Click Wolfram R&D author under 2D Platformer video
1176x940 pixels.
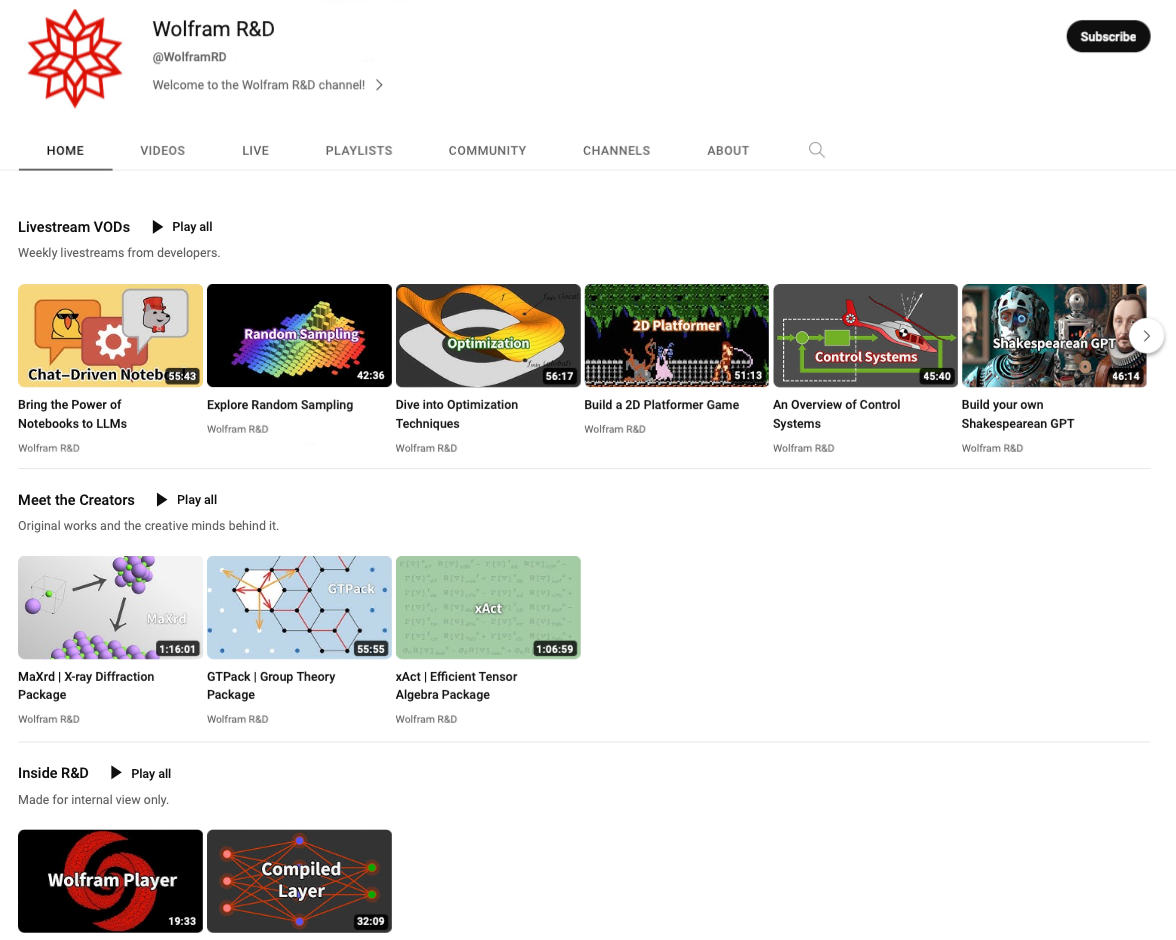[615, 429]
